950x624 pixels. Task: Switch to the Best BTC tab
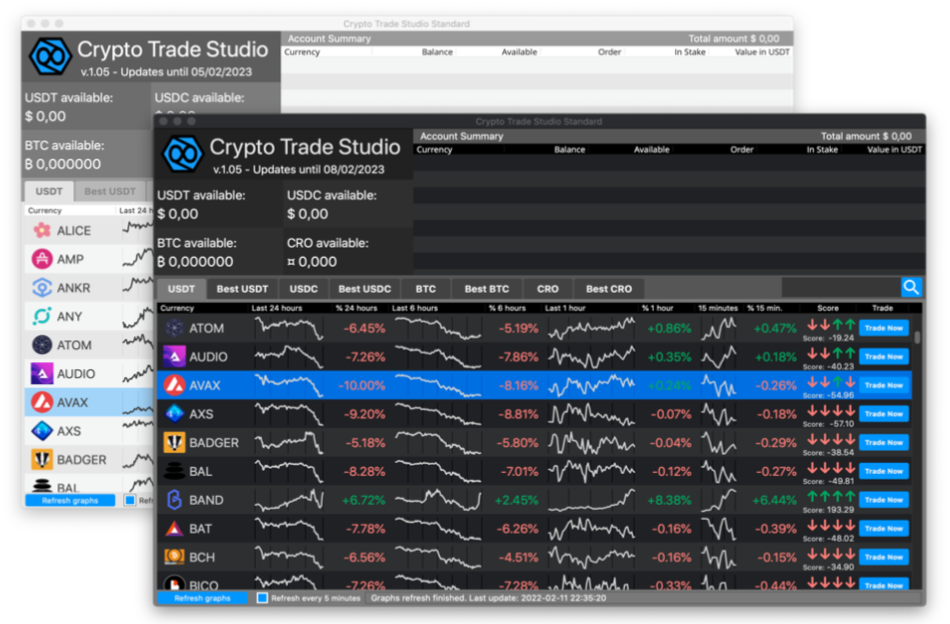pos(486,288)
